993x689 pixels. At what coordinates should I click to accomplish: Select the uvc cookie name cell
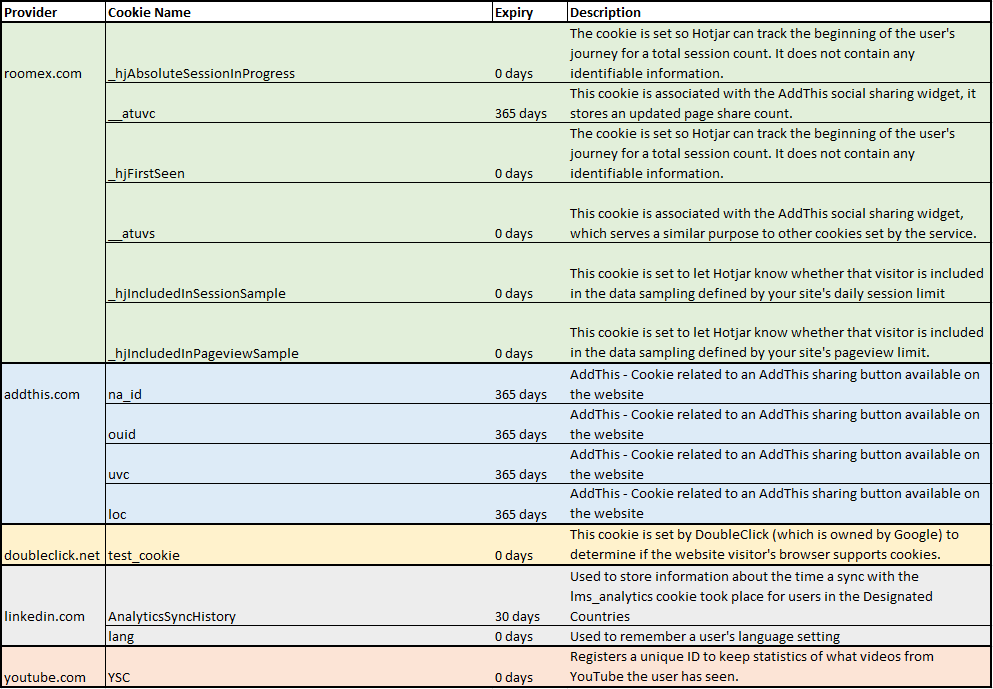(x=299, y=464)
